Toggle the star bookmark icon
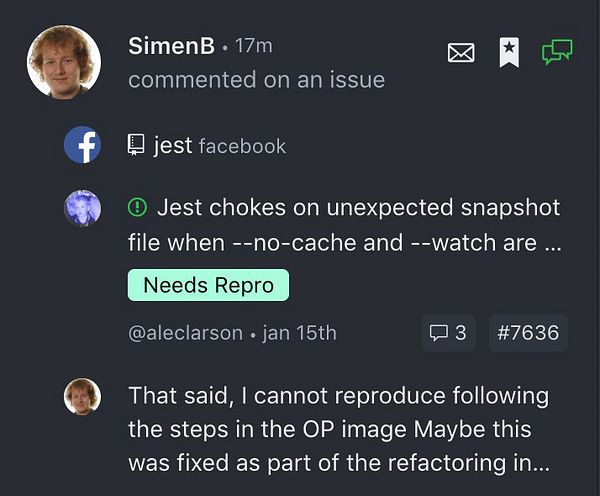Image resolution: width=600 pixels, height=496 pixels. (x=509, y=52)
